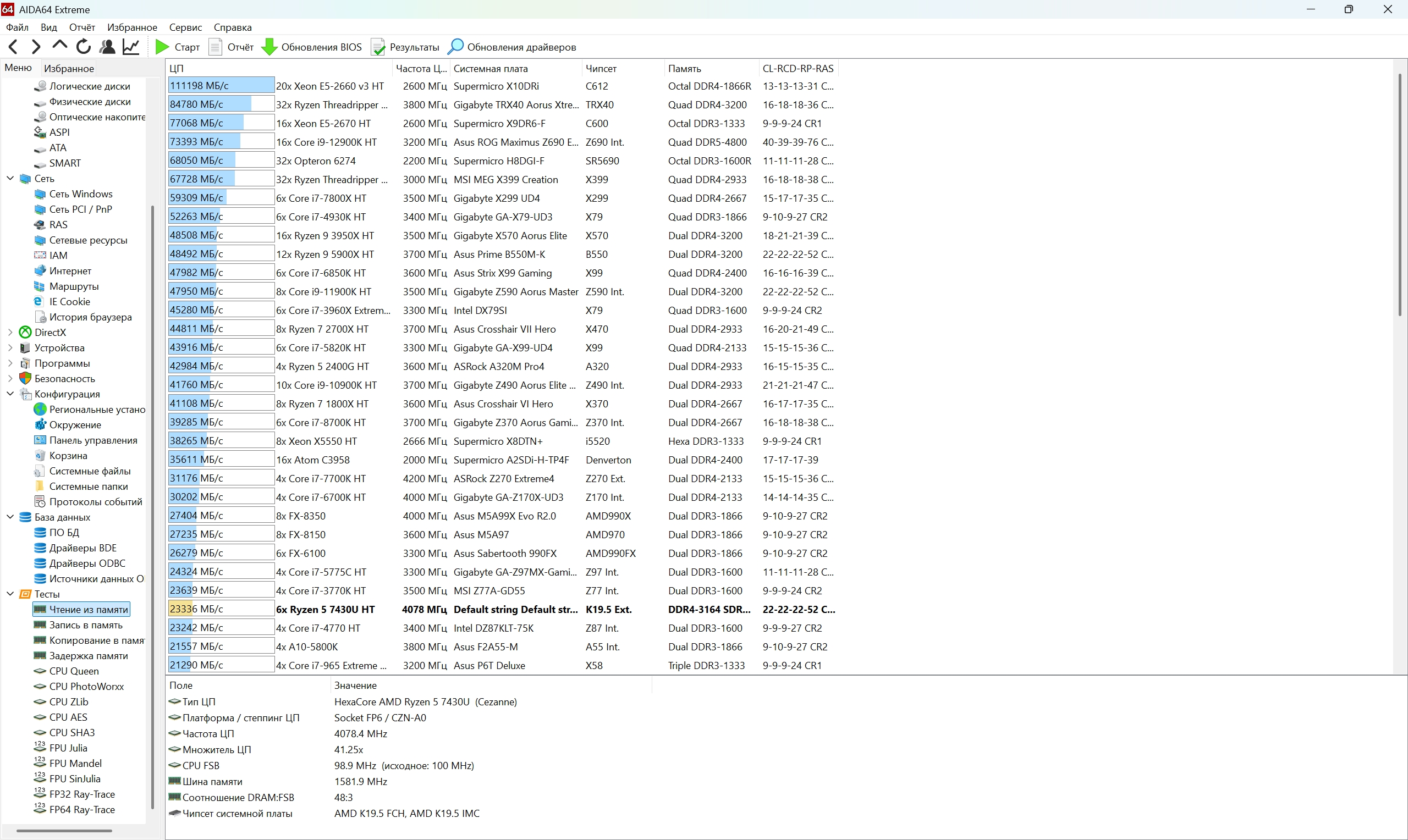Click the user profile icon in toolbar
Image resolution: width=1408 pixels, height=840 pixels.
[x=107, y=47]
